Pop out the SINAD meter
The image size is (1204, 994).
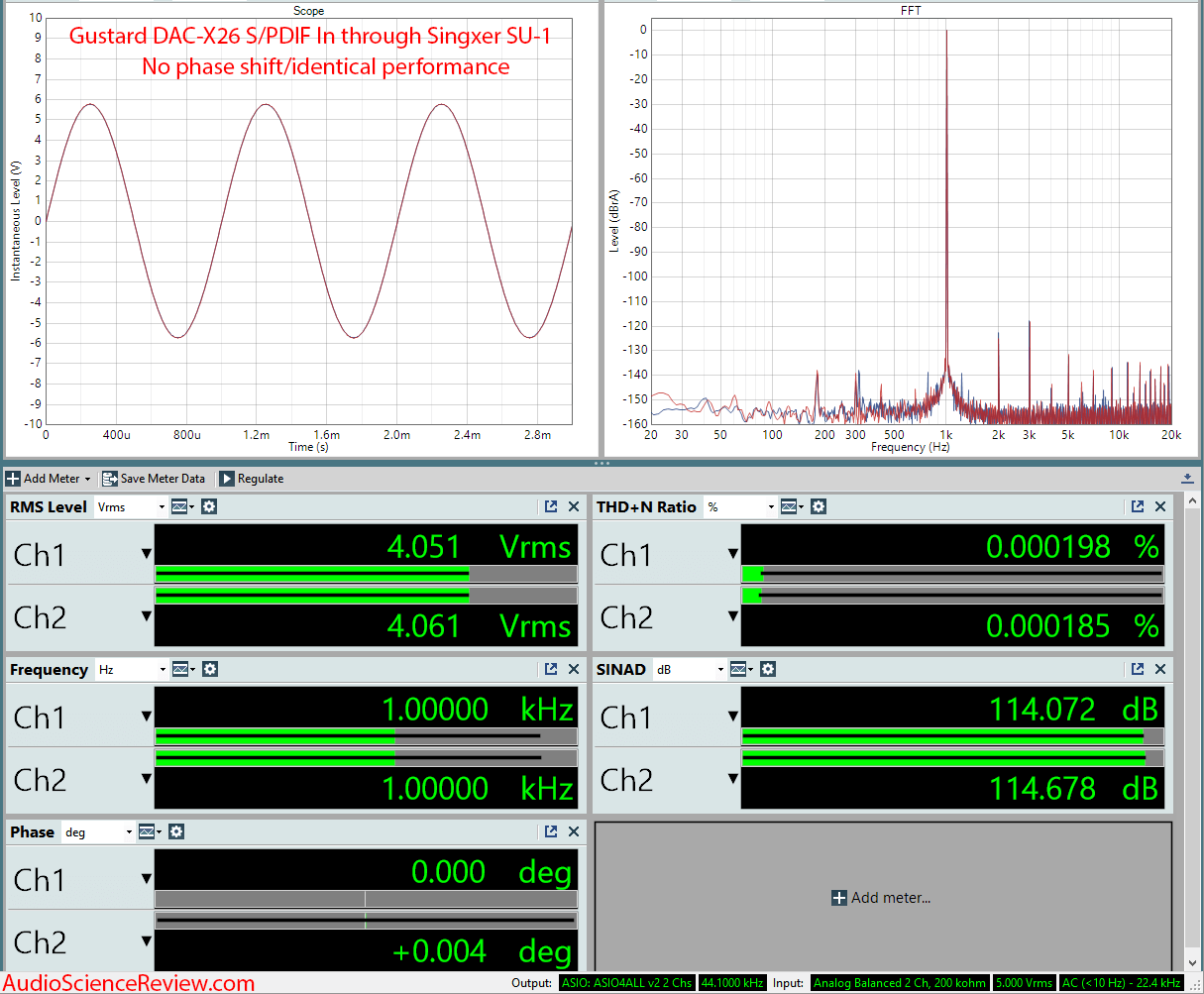pos(1138,669)
